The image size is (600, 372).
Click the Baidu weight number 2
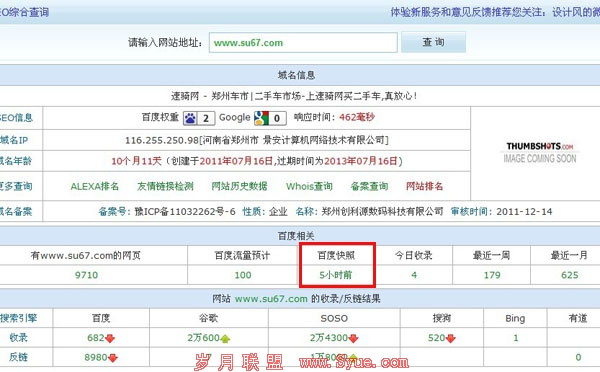pos(206,119)
